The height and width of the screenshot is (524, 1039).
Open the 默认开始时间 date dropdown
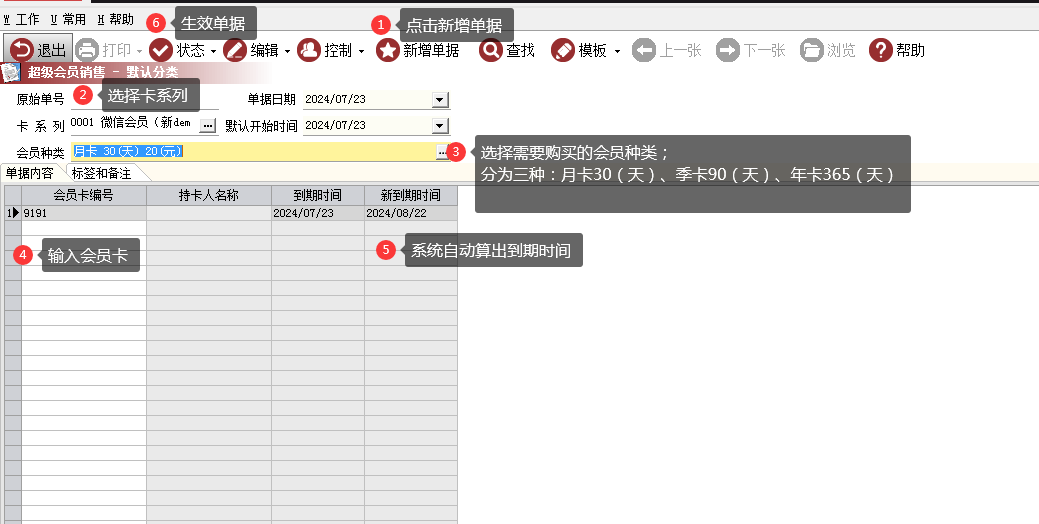coord(440,125)
